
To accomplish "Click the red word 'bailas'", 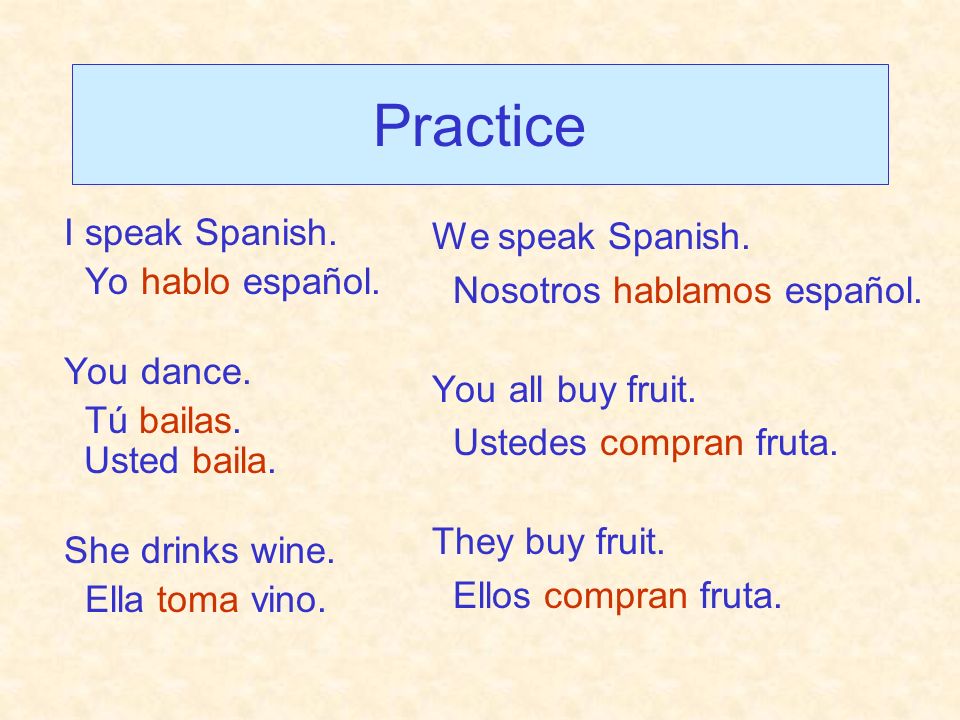I will pos(186,421).
